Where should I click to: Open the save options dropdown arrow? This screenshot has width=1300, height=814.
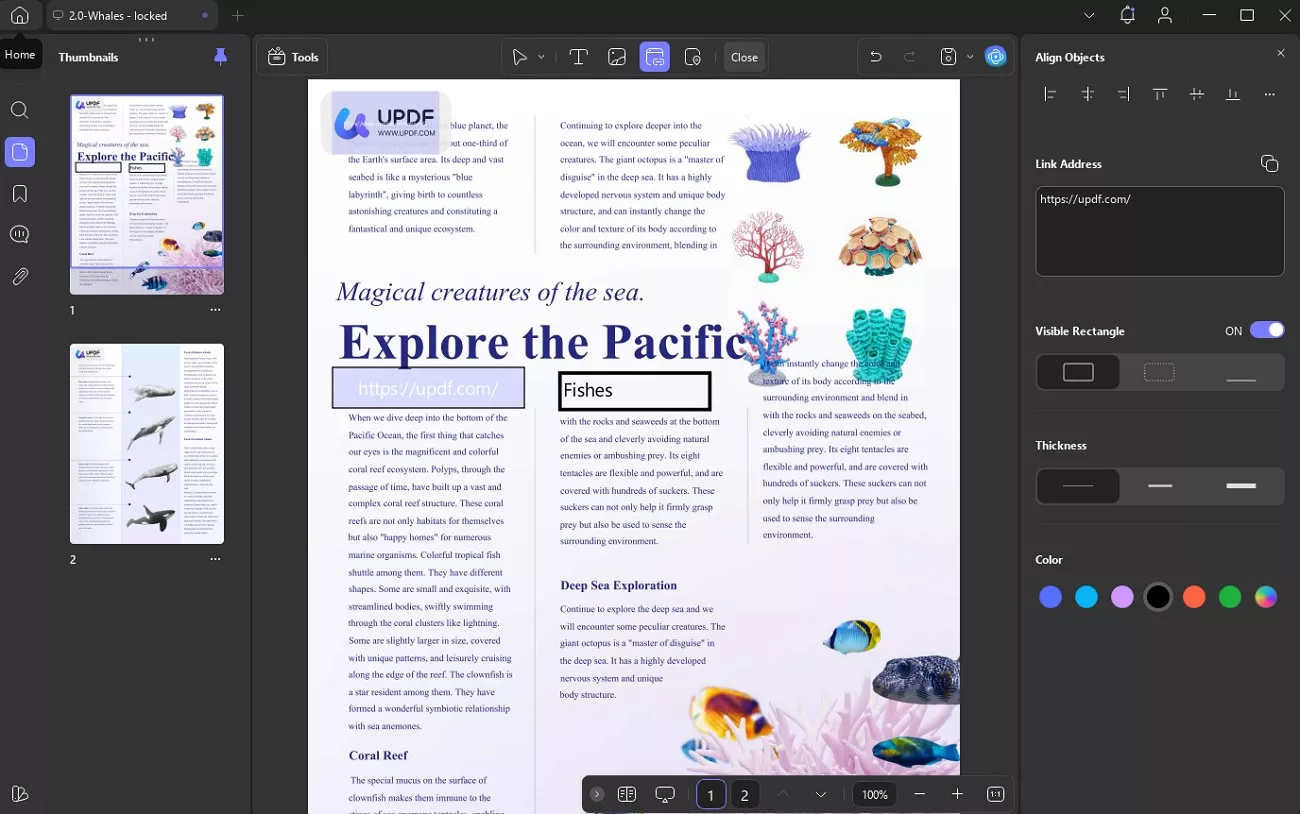click(968, 57)
